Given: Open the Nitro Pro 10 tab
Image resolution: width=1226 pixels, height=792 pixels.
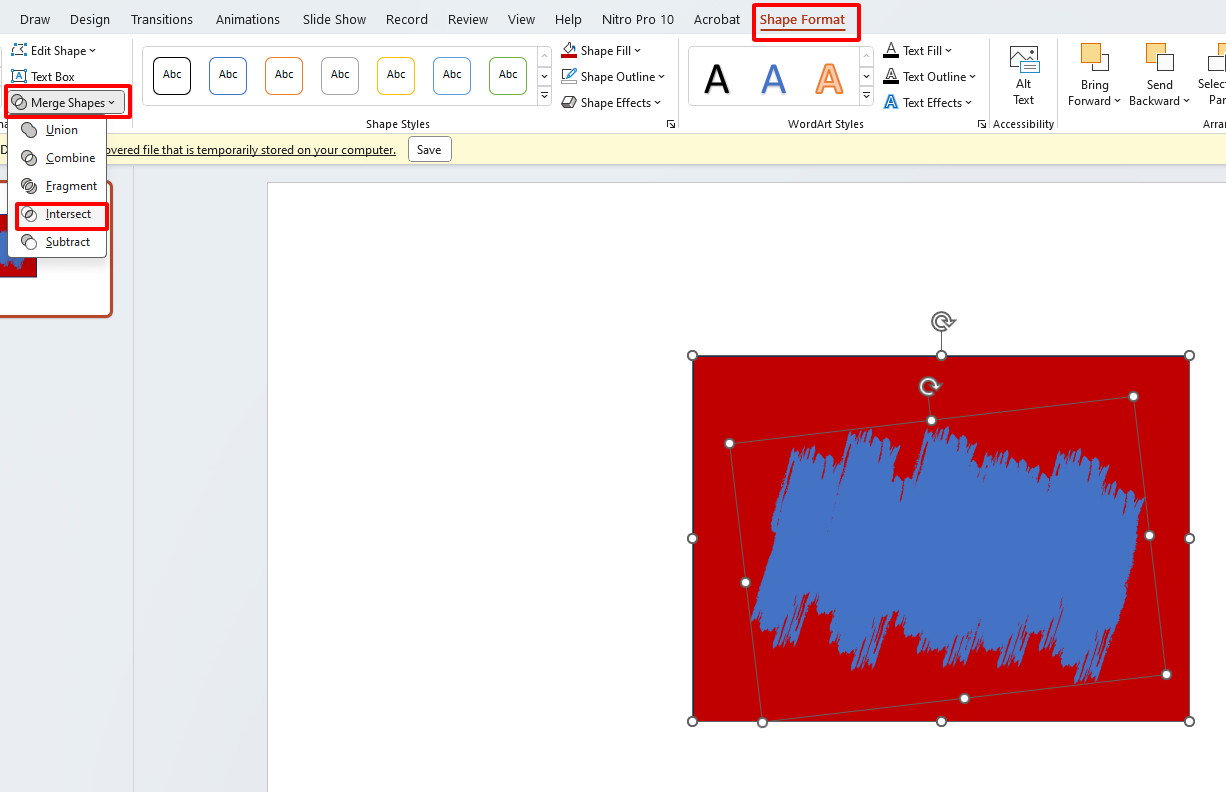Looking at the screenshot, I should click(x=638, y=19).
